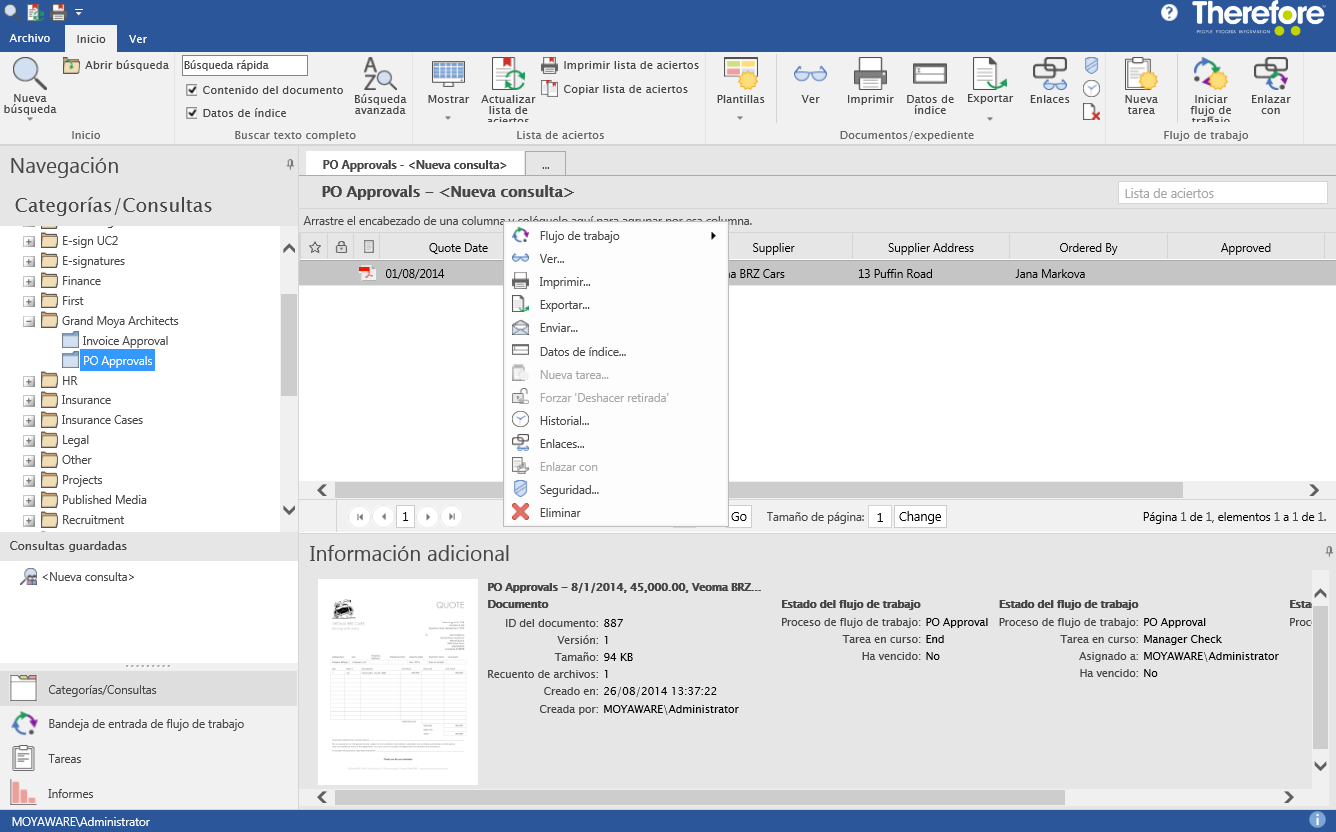1336x832 pixels.
Task: Click the Change page size button
Action: 920,517
